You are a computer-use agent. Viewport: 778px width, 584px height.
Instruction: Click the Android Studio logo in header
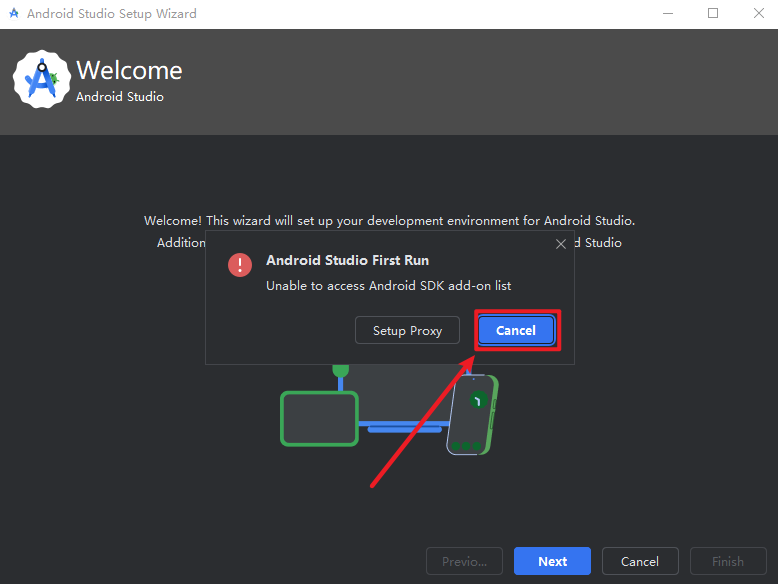pyautogui.click(x=42, y=79)
